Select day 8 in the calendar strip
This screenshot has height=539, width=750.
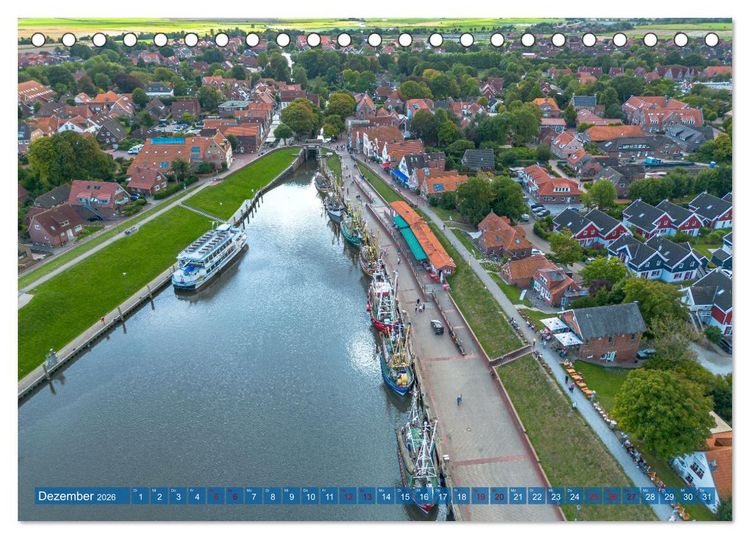[273, 496]
